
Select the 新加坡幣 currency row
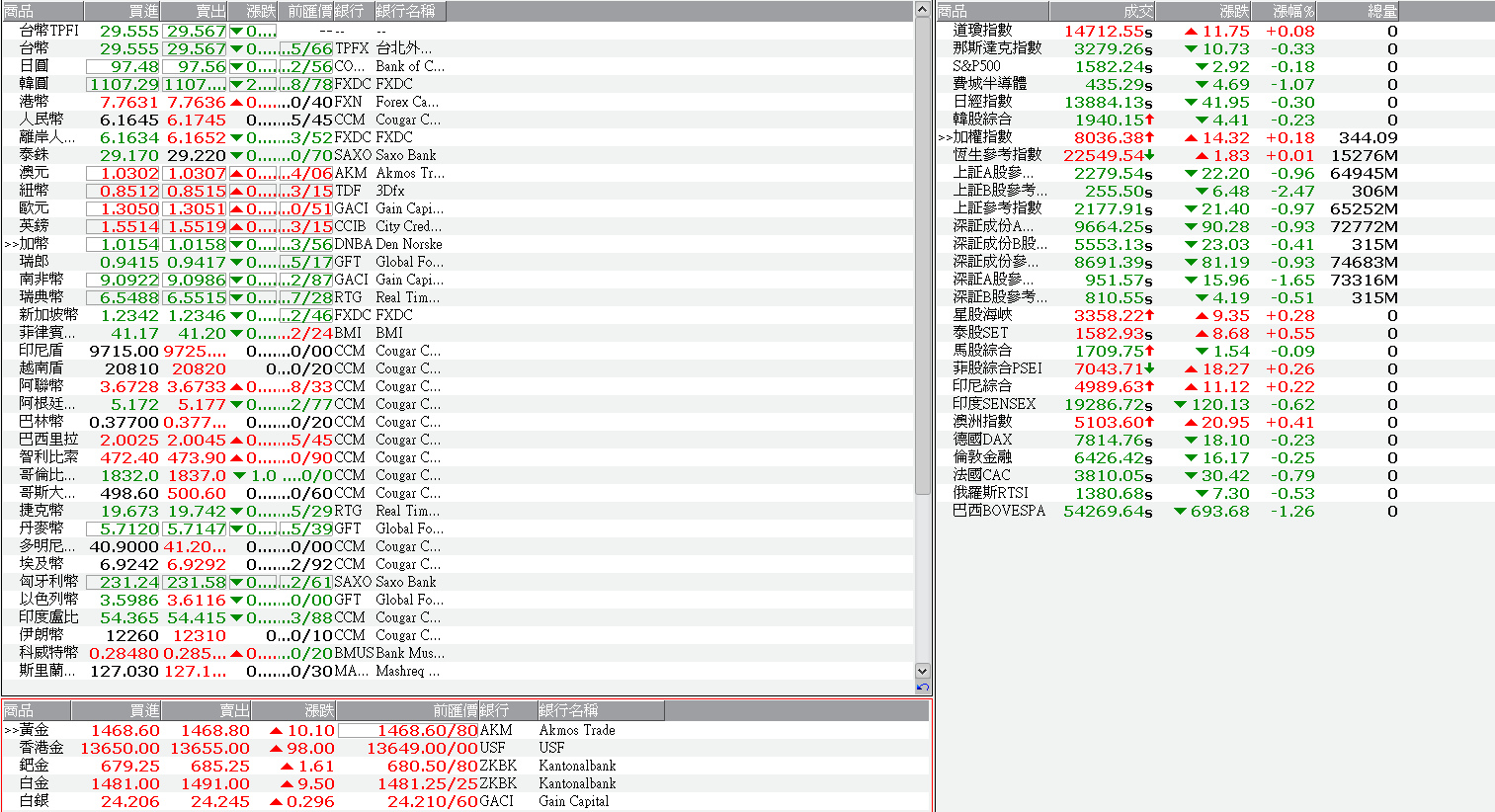[x=457, y=315]
